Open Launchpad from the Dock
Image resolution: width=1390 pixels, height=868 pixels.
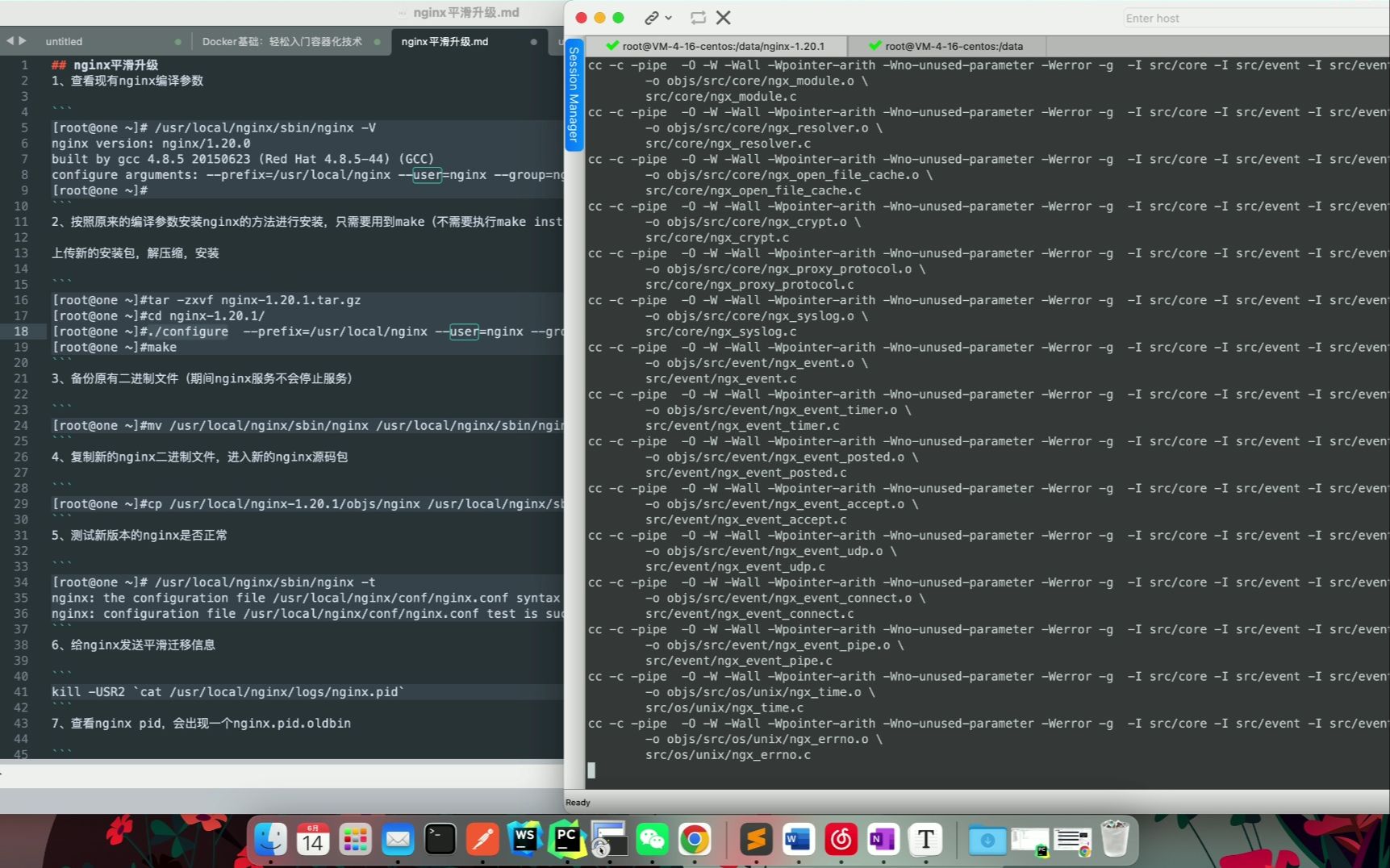point(355,840)
